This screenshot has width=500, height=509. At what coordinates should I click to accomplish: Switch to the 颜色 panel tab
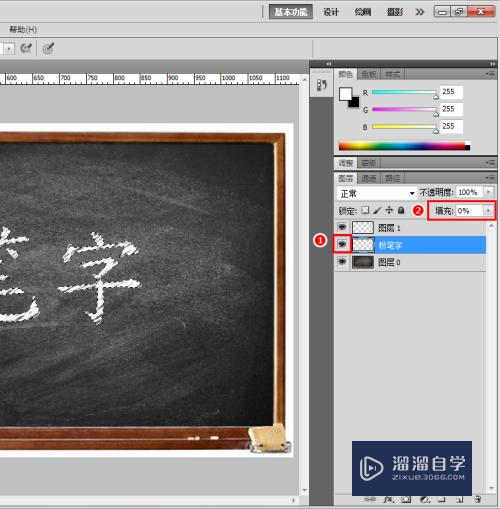[x=346, y=74]
